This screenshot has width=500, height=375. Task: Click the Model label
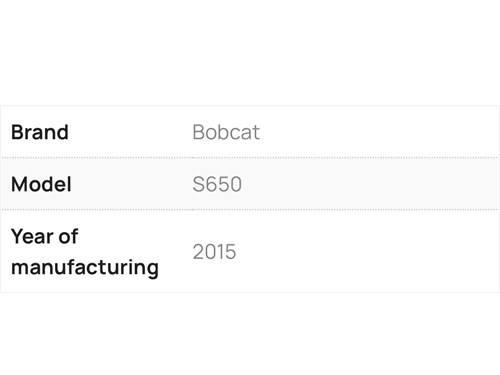pyautogui.click(x=41, y=184)
